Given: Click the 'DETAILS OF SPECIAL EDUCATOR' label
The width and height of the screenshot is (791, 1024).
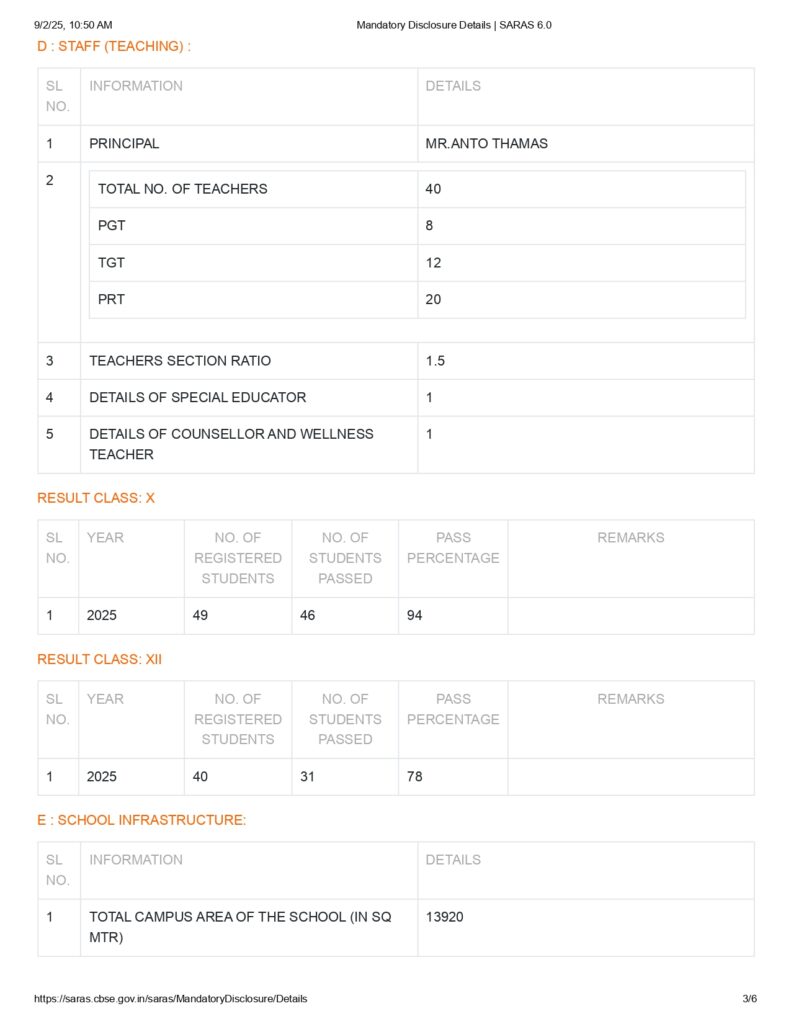Looking at the screenshot, I should click(x=197, y=397).
